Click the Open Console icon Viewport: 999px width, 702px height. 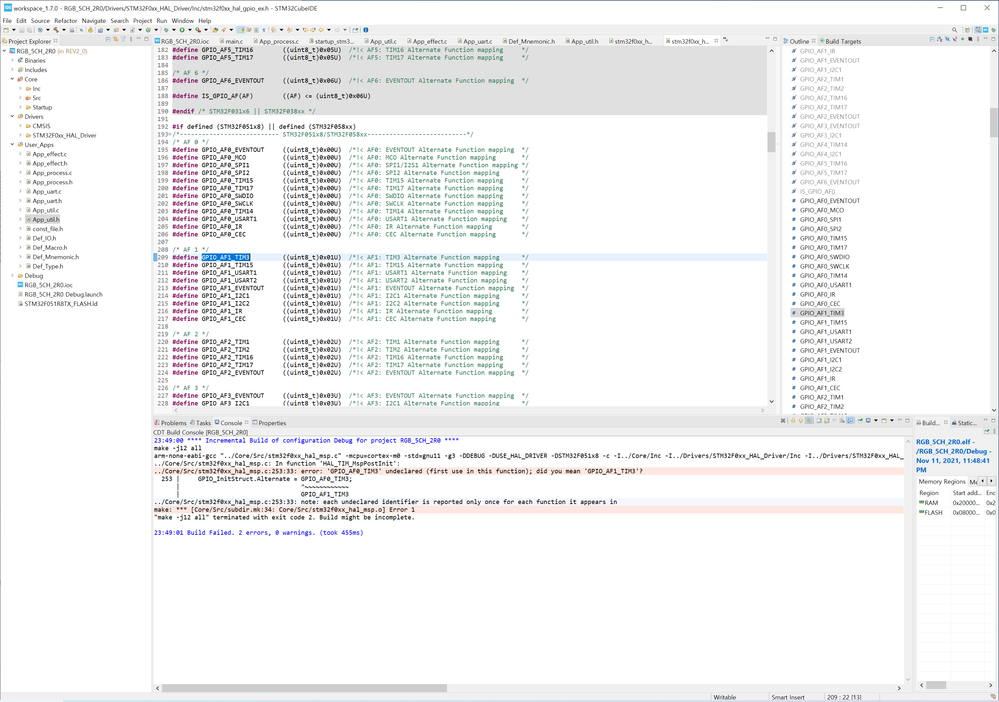tap(884, 421)
